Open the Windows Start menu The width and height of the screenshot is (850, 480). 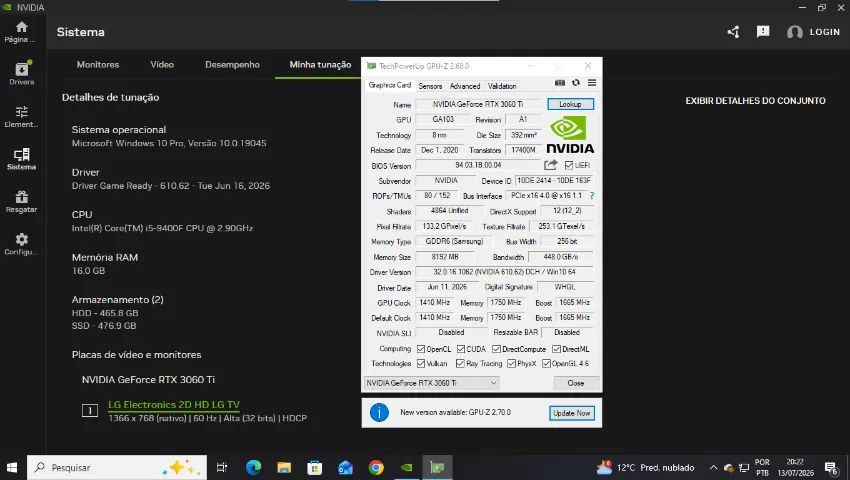click(x=12, y=468)
